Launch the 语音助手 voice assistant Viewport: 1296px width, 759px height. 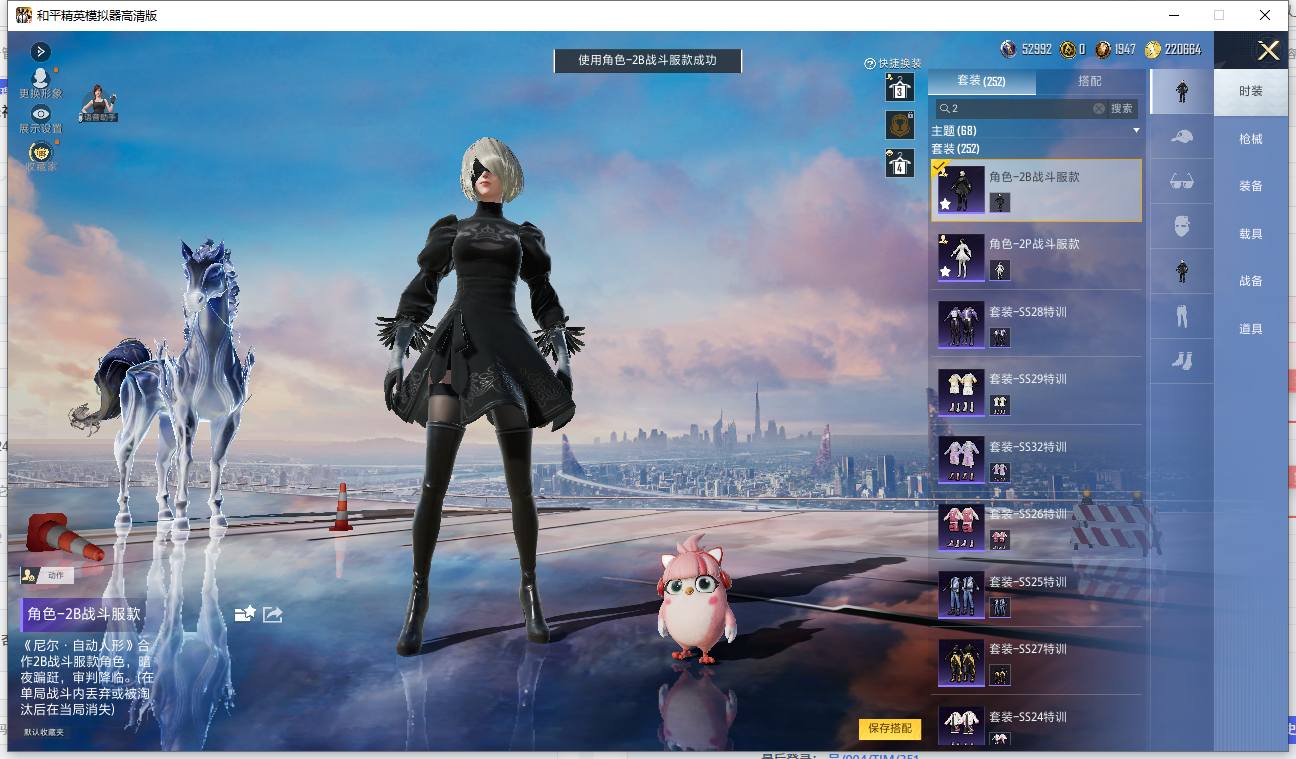pos(99,103)
